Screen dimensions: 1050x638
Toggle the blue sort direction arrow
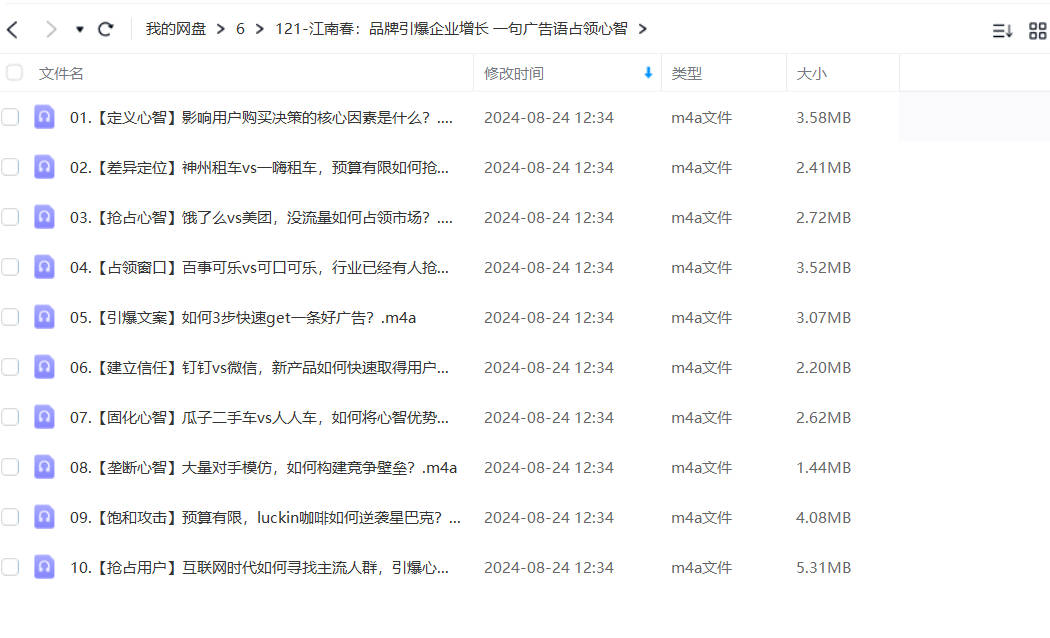click(x=648, y=73)
